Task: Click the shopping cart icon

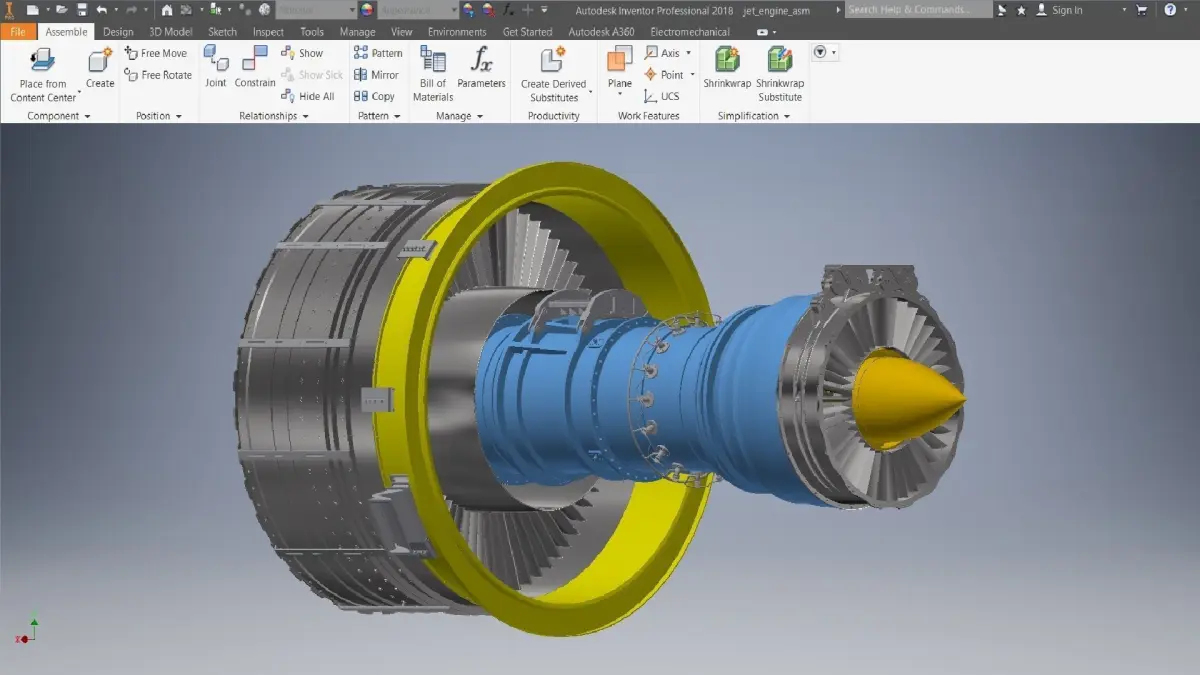Action: pos(1140,9)
